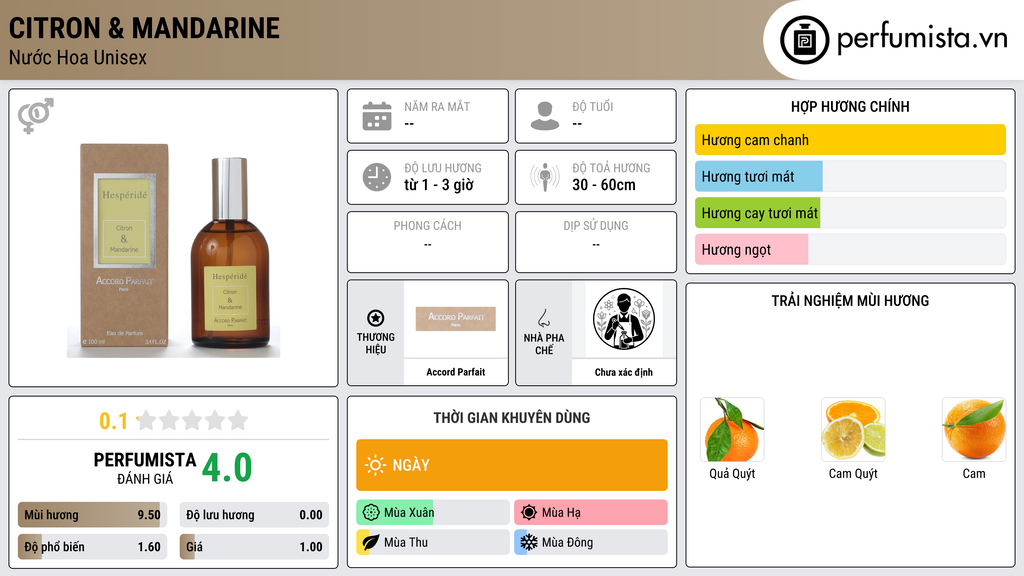Select the Ngày recommended time bar
The height and width of the screenshot is (576, 1024).
512,465
